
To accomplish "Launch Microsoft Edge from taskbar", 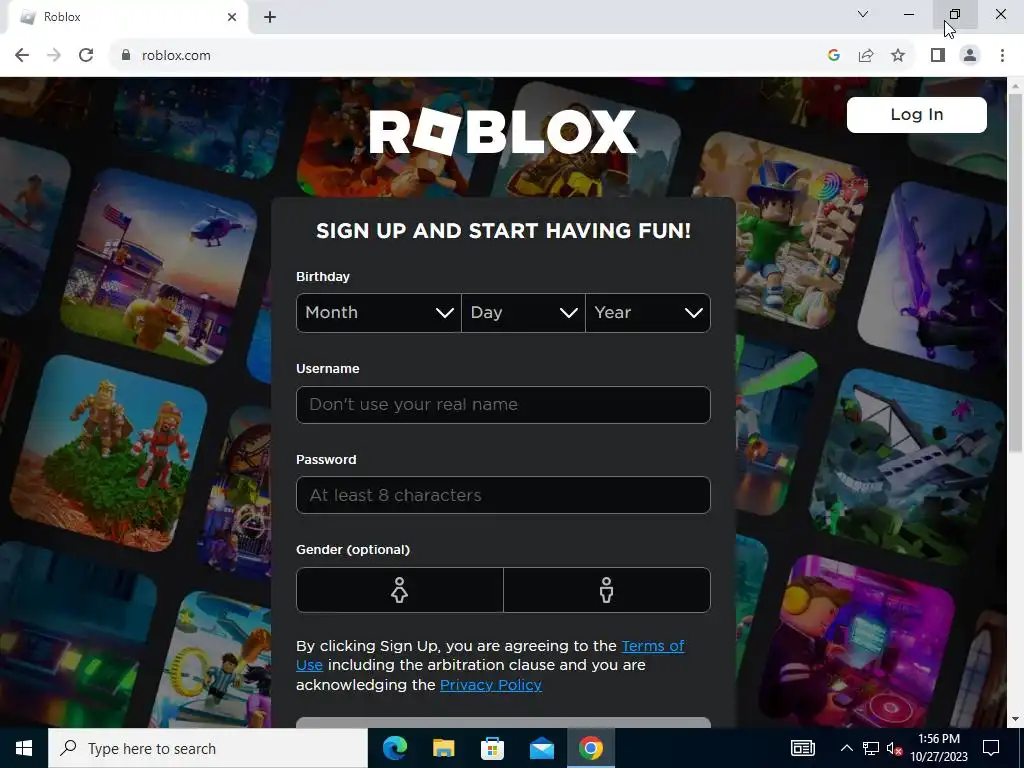I will click(x=394, y=748).
